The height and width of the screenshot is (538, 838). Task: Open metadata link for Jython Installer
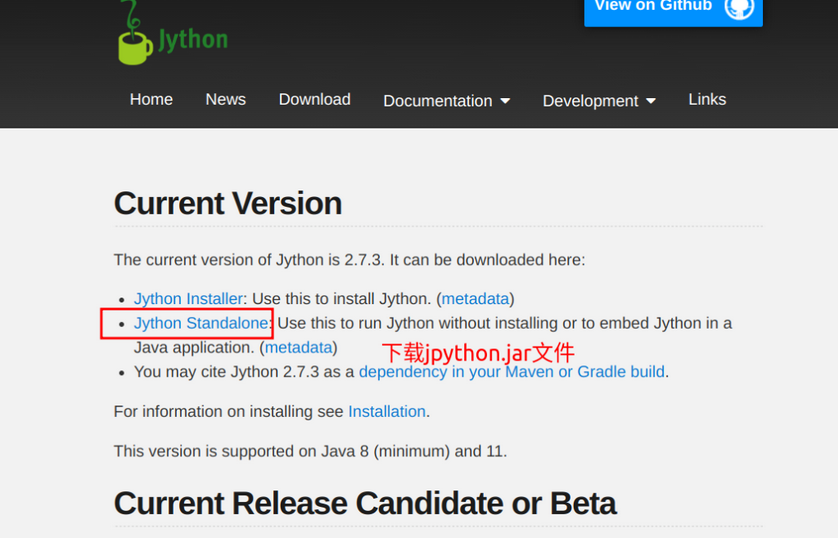475,299
